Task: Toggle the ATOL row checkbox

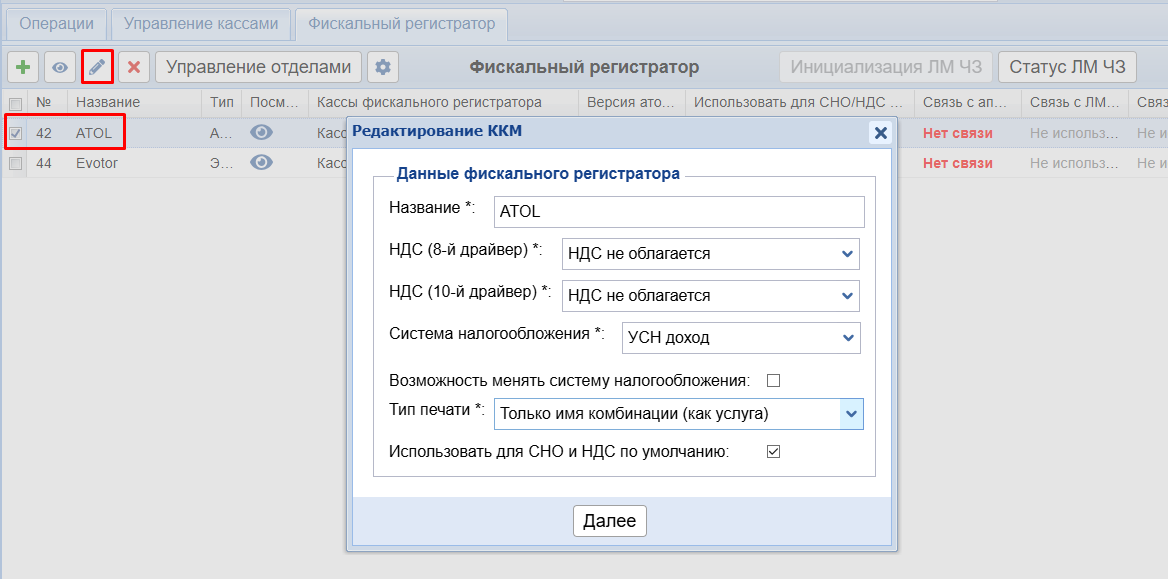Action: coord(16,133)
